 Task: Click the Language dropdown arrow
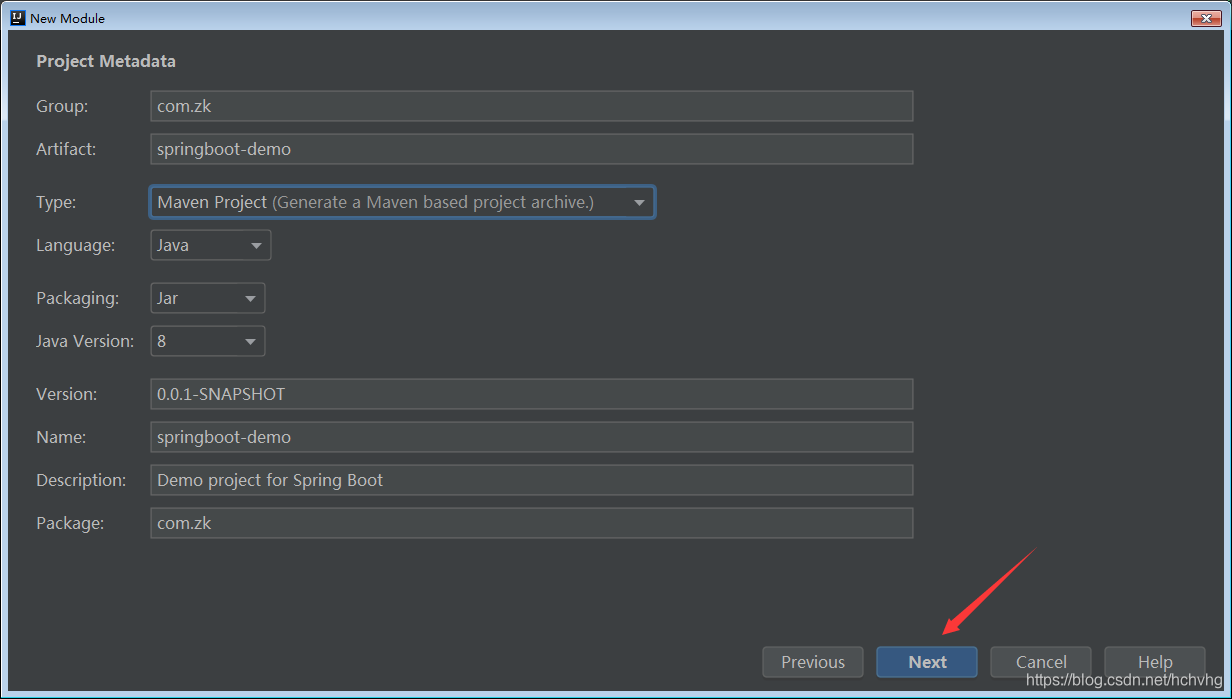coord(256,245)
